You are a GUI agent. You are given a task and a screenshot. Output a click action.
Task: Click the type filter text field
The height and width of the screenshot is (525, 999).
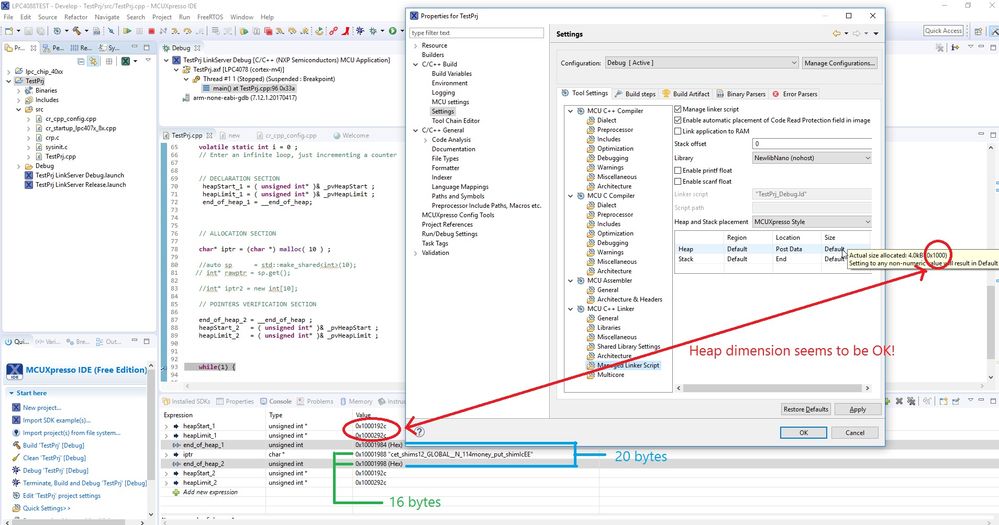click(x=477, y=32)
